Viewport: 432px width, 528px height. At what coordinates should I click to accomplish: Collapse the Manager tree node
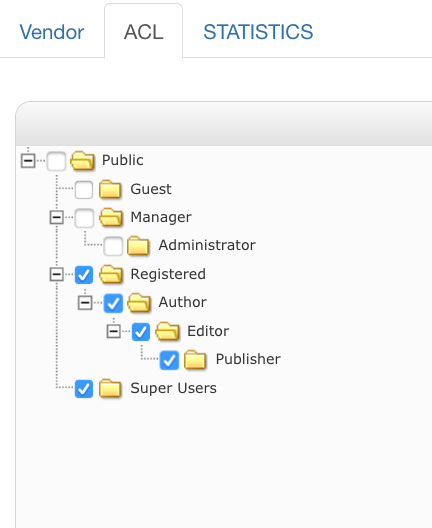(x=57, y=217)
